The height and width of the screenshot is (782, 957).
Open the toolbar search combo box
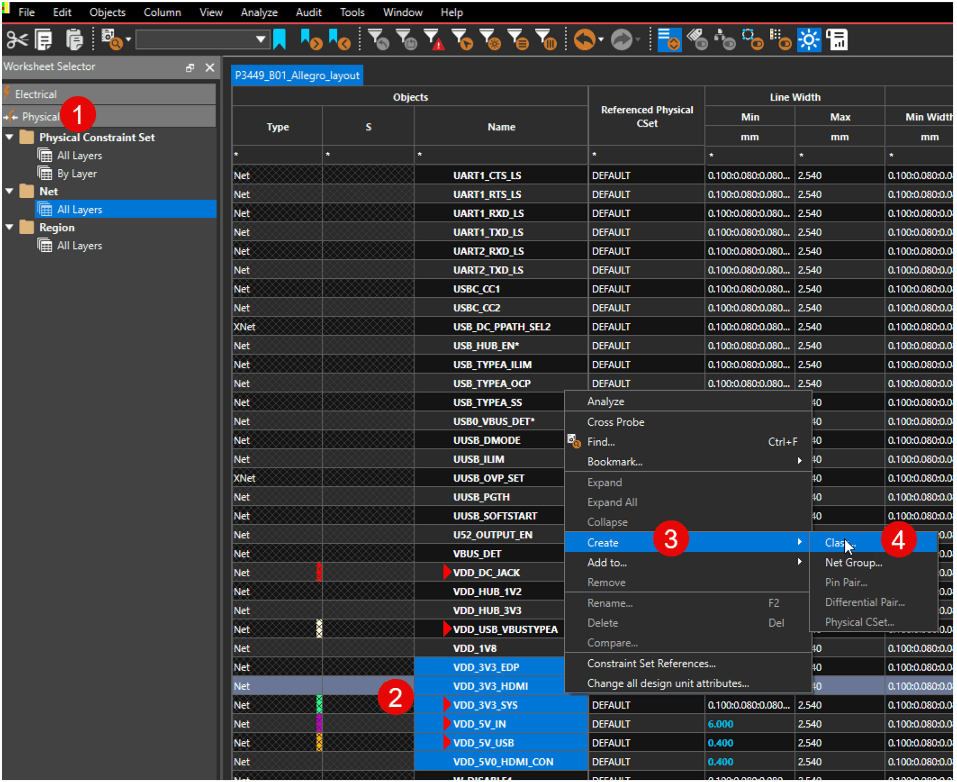(x=202, y=40)
